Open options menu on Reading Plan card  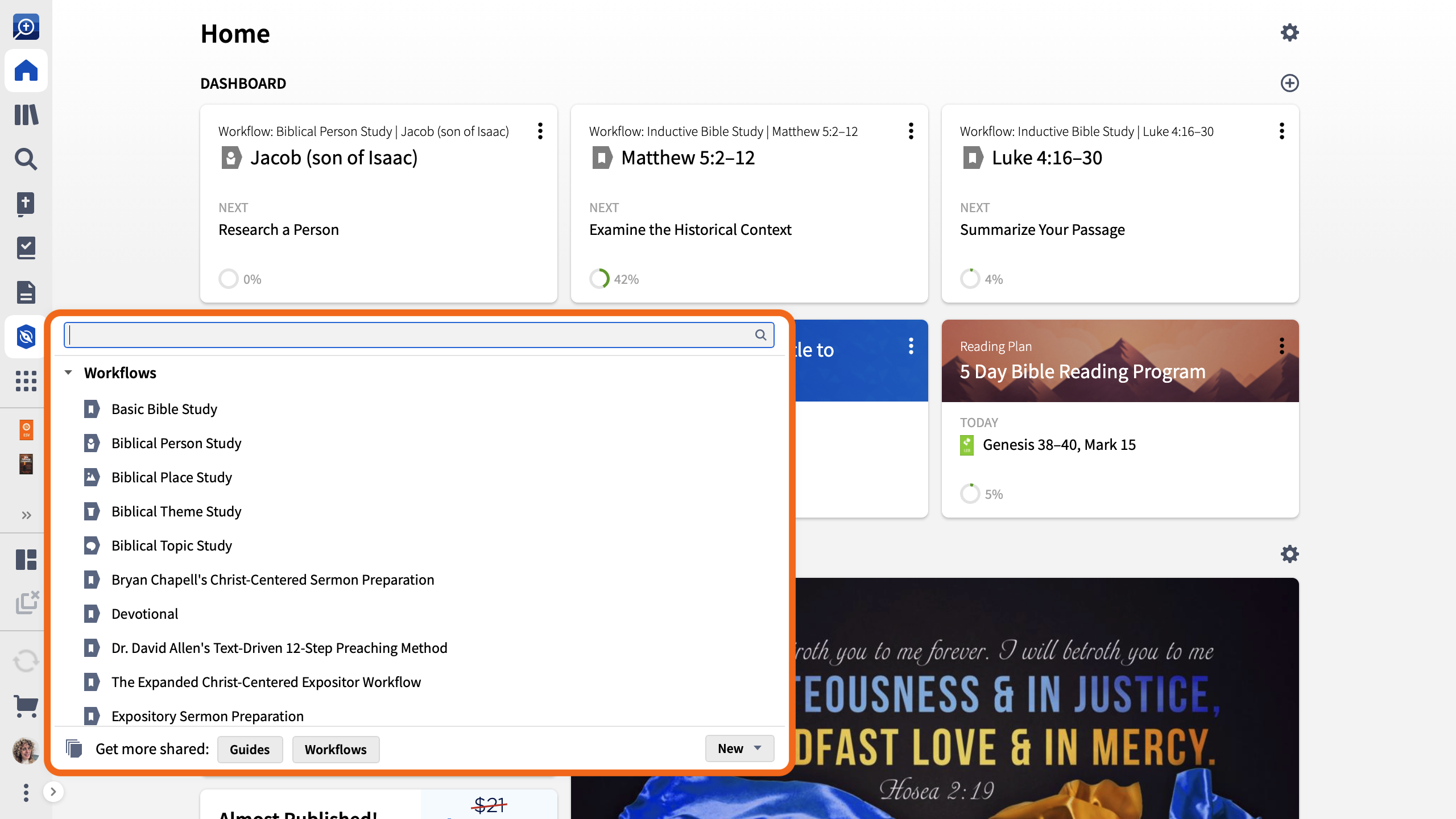pos(1282,346)
